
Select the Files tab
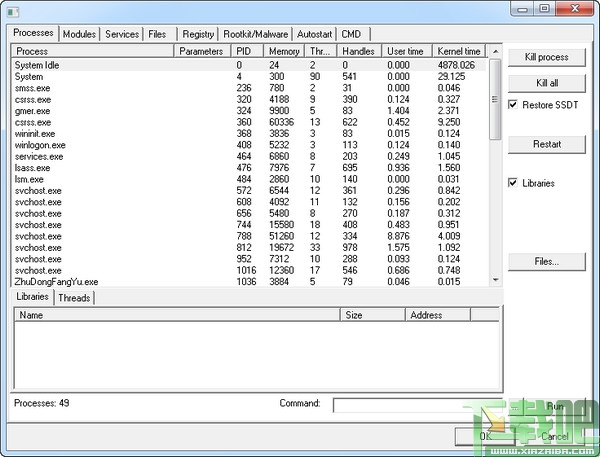(x=157, y=34)
